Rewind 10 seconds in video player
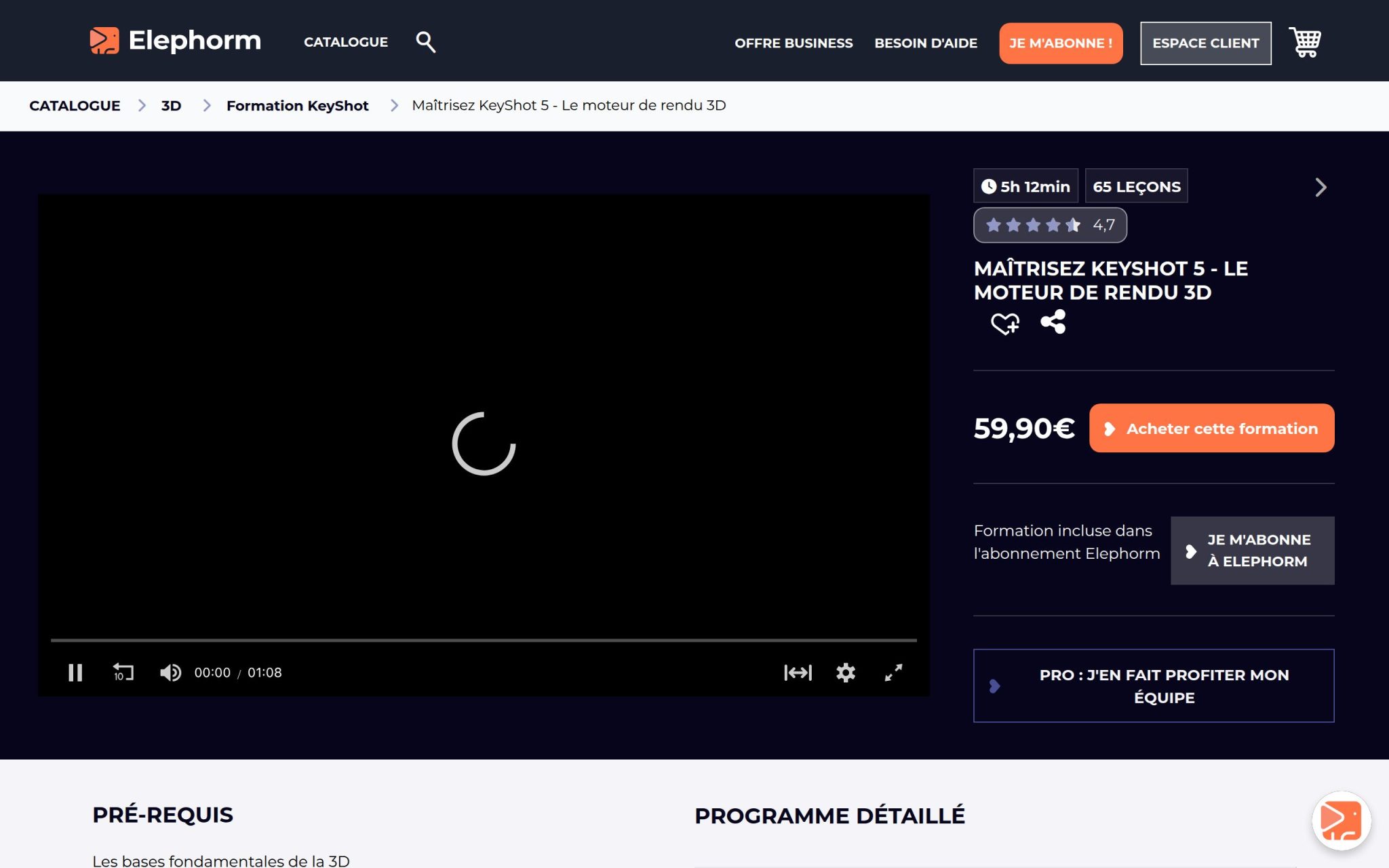This screenshot has height=868, width=1389. [123, 672]
